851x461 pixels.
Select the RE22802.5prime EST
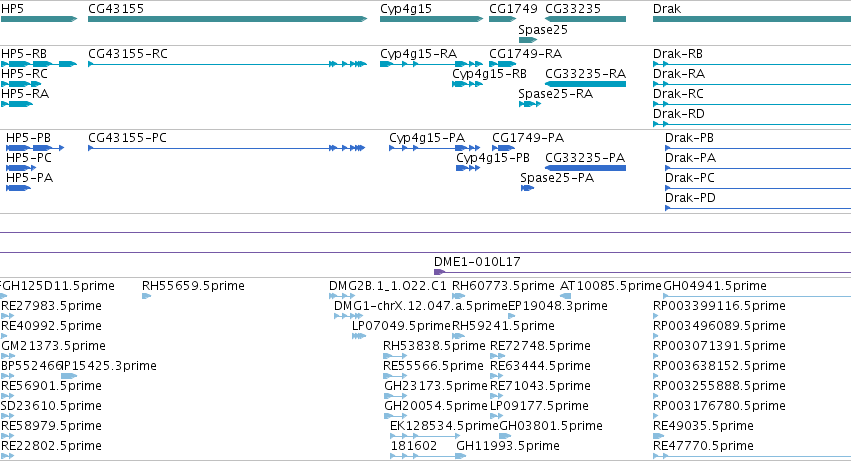(8, 457)
